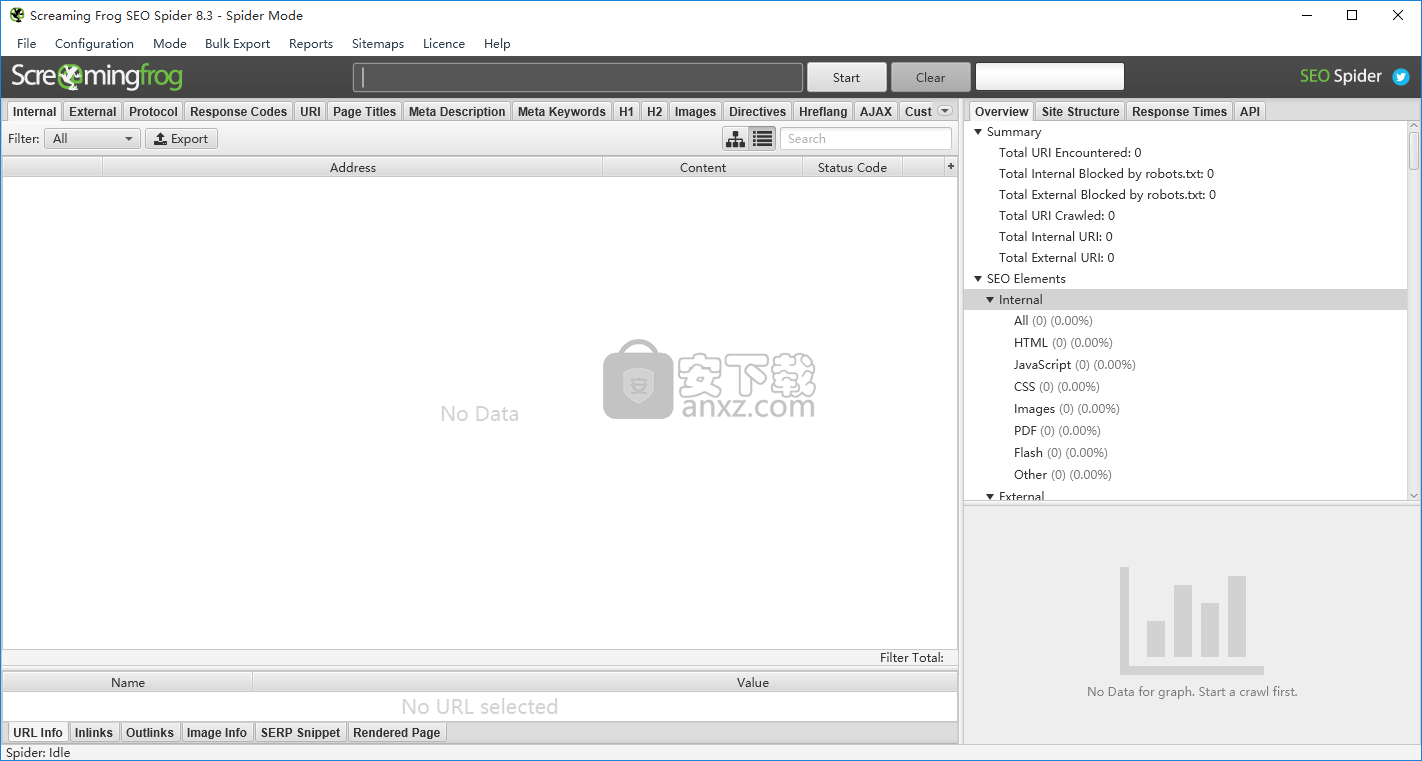
Task: Open the File menu
Action: coord(27,44)
